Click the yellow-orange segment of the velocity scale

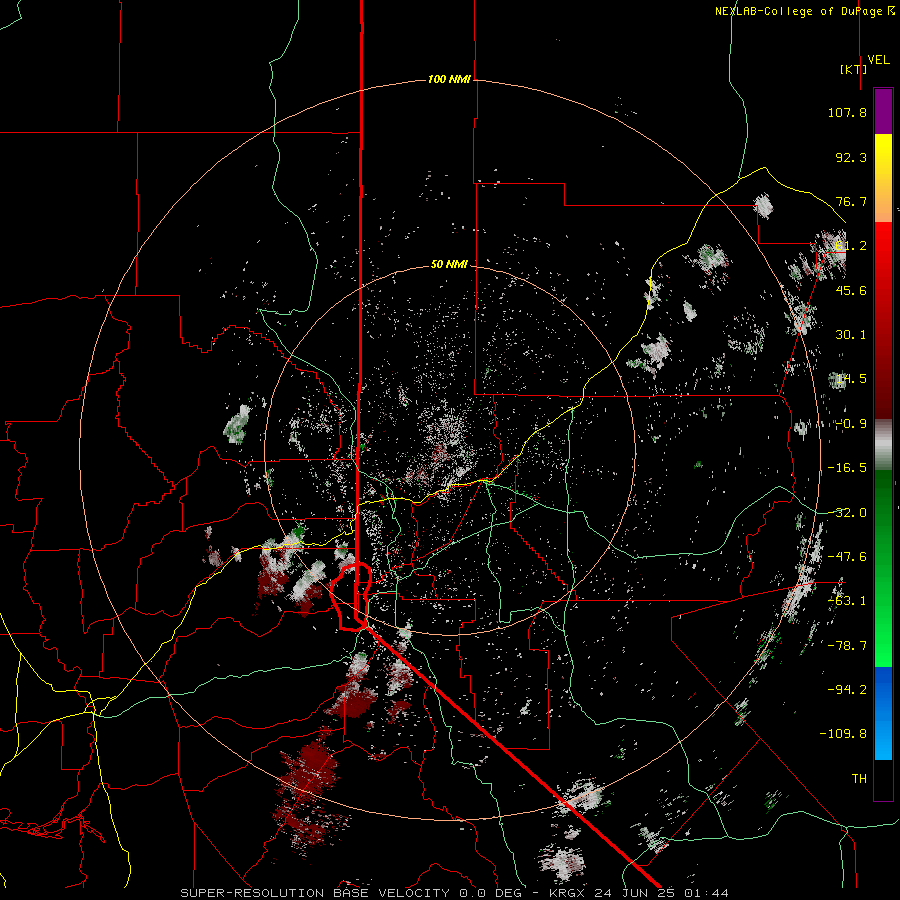click(883, 178)
